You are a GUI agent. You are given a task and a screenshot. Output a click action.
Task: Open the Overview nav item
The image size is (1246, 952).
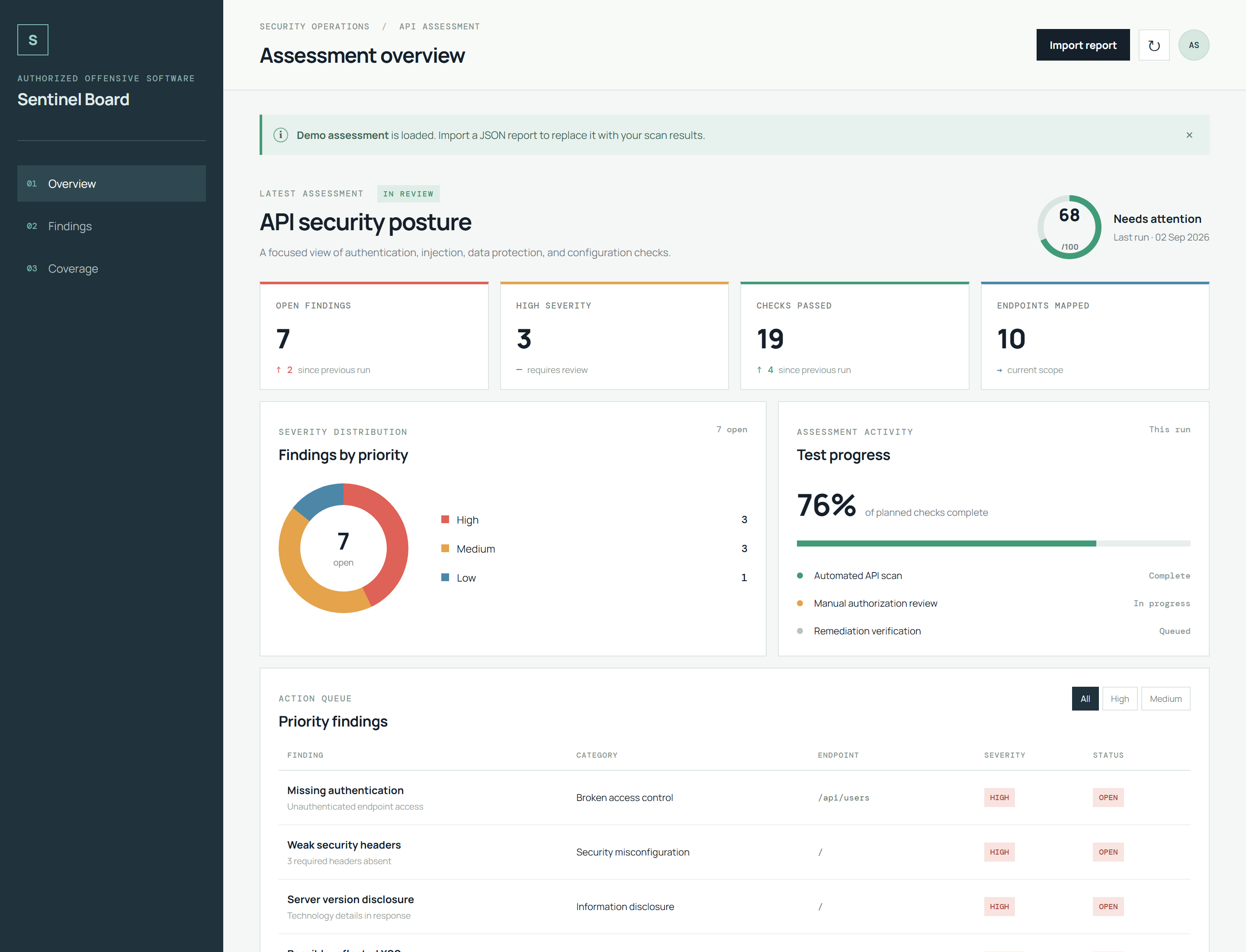click(x=112, y=183)
